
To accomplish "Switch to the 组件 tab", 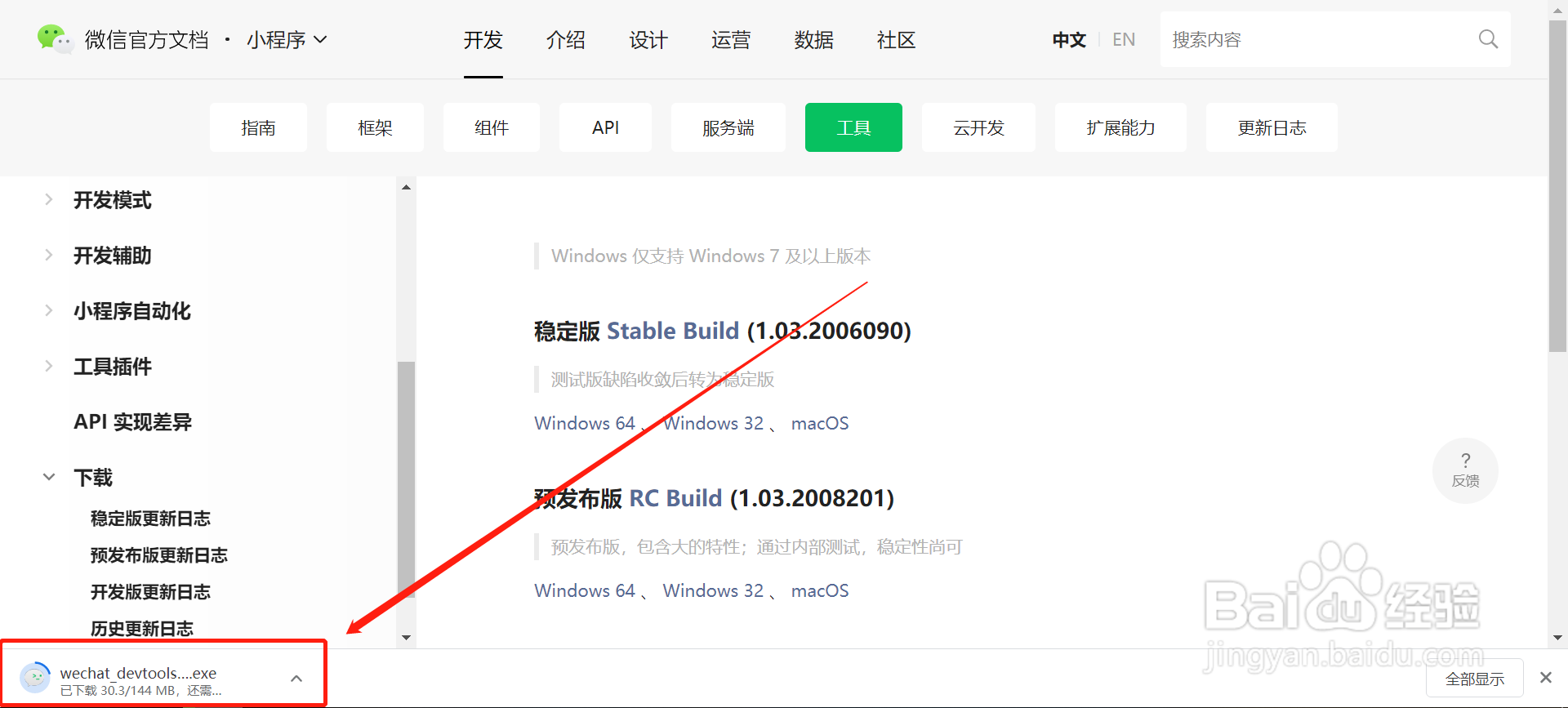I will pyautogui.click(x=492, y=127).
